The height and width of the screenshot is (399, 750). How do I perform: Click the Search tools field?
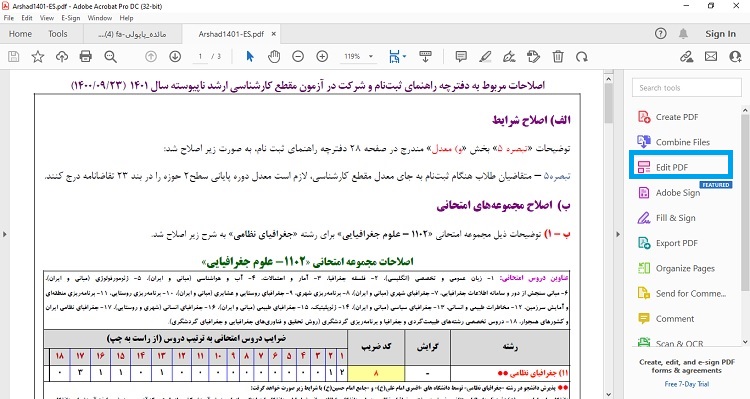[x=687, y=88]
